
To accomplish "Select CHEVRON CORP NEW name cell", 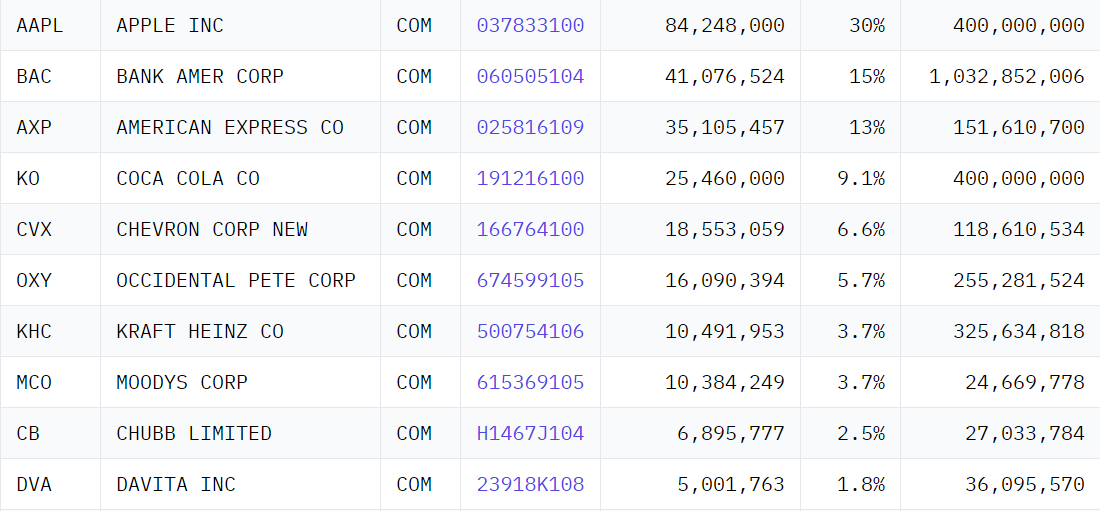I will [241, 229].
